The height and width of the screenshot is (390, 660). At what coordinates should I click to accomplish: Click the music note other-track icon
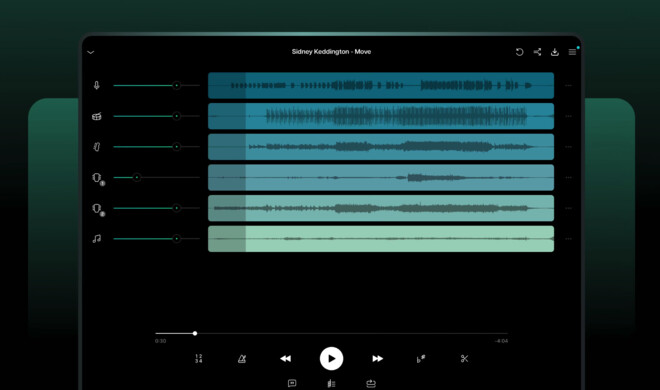[x=97, y=239]
